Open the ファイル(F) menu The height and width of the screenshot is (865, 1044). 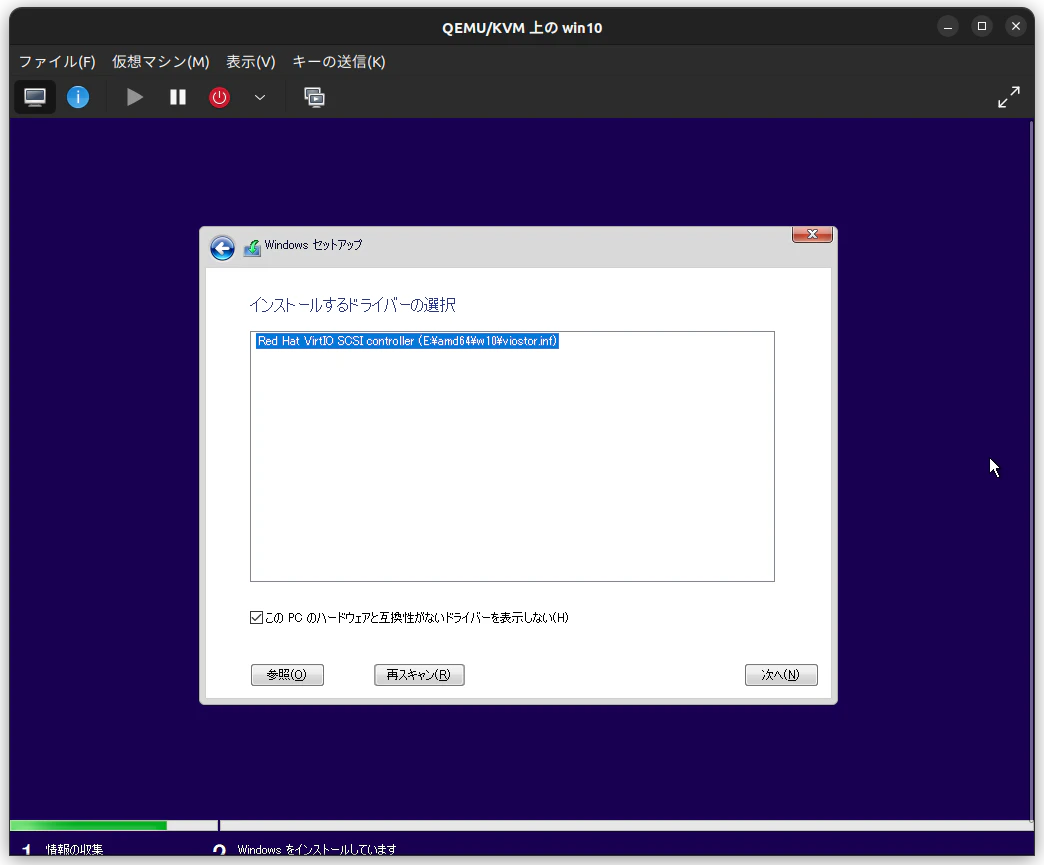pyautogui.click(x=57, y=62)
